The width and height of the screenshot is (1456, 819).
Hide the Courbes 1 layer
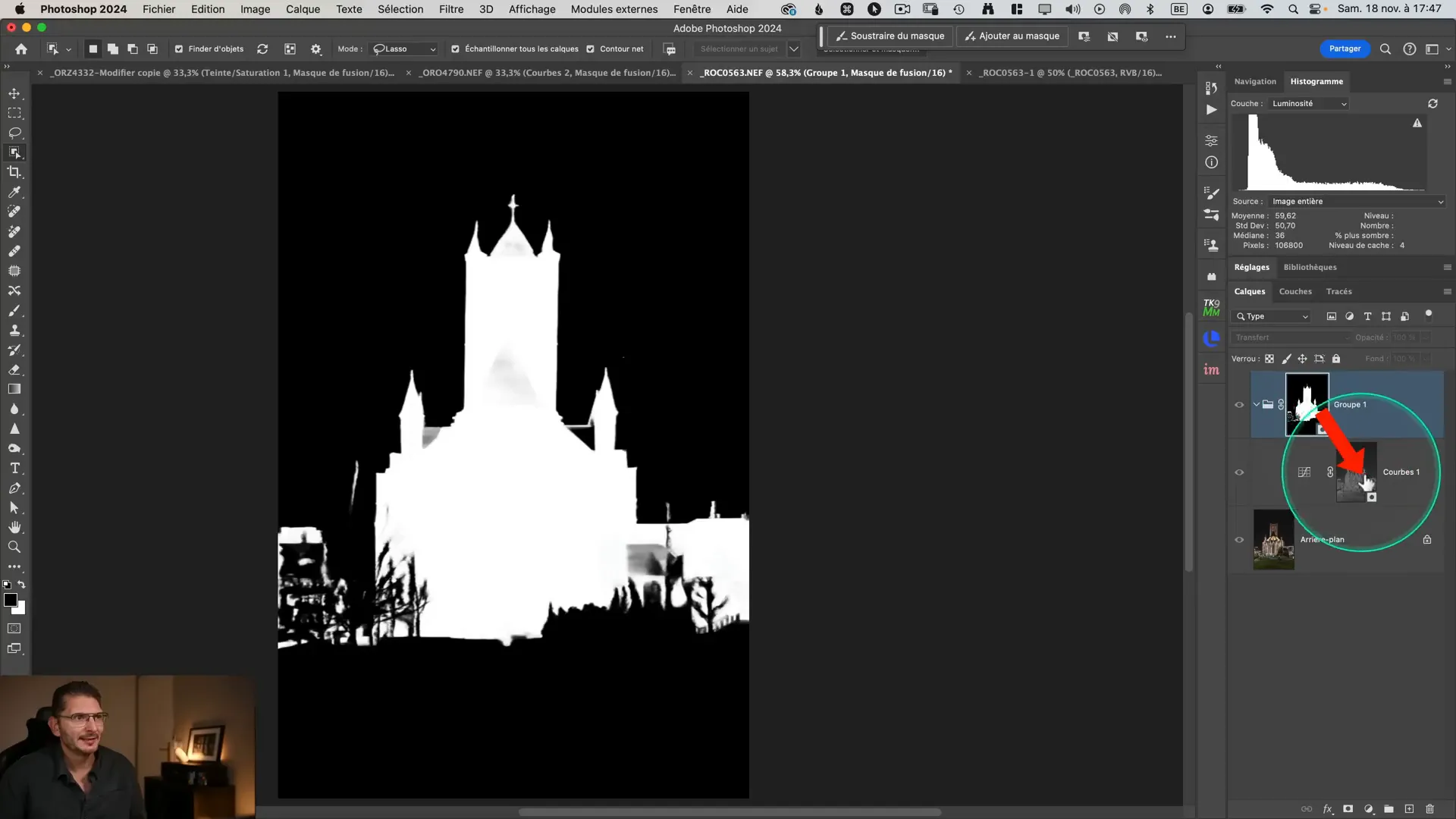click(x=1239, y=472)
